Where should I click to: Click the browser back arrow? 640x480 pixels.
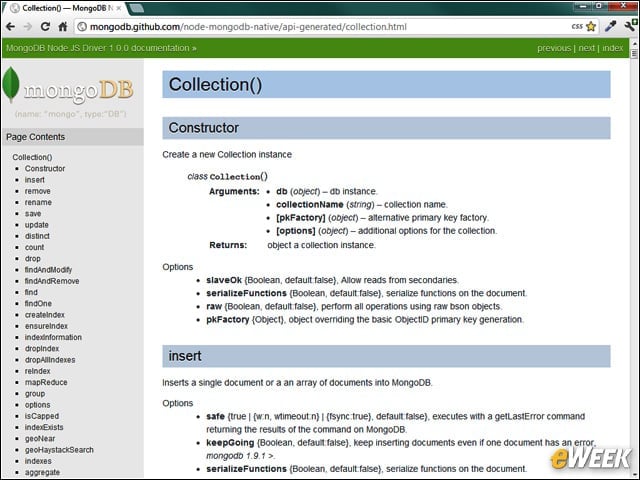click(x=11, y=27)
